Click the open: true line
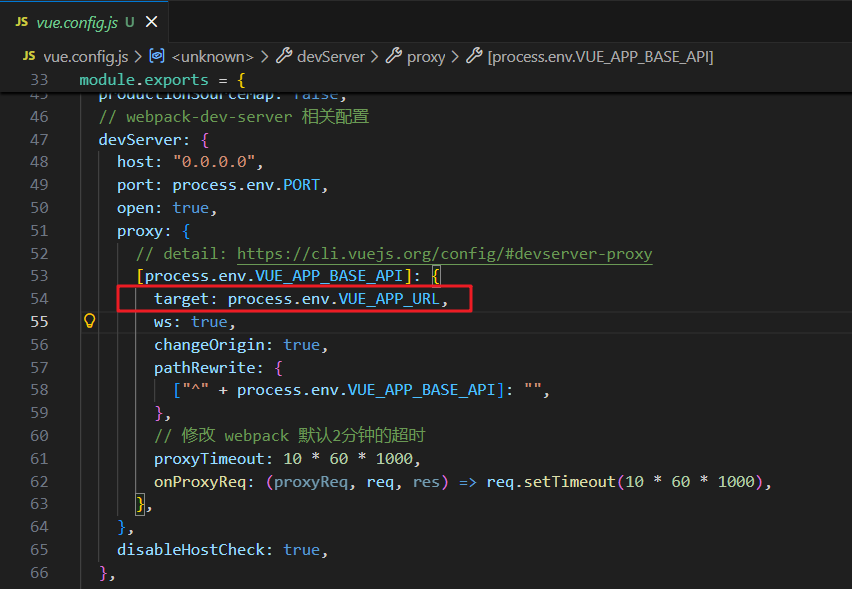852x589 pixels. pos(167,208)
